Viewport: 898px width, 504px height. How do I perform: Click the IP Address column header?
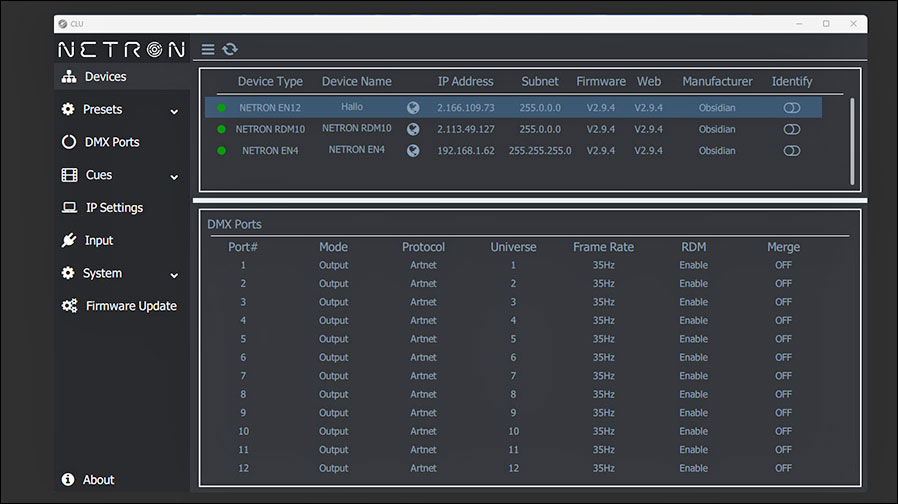pyautogui.click(x=465, y=81)
